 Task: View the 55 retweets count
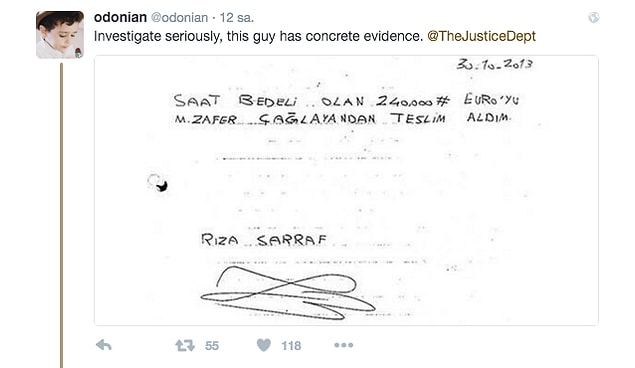coord(212,346)
